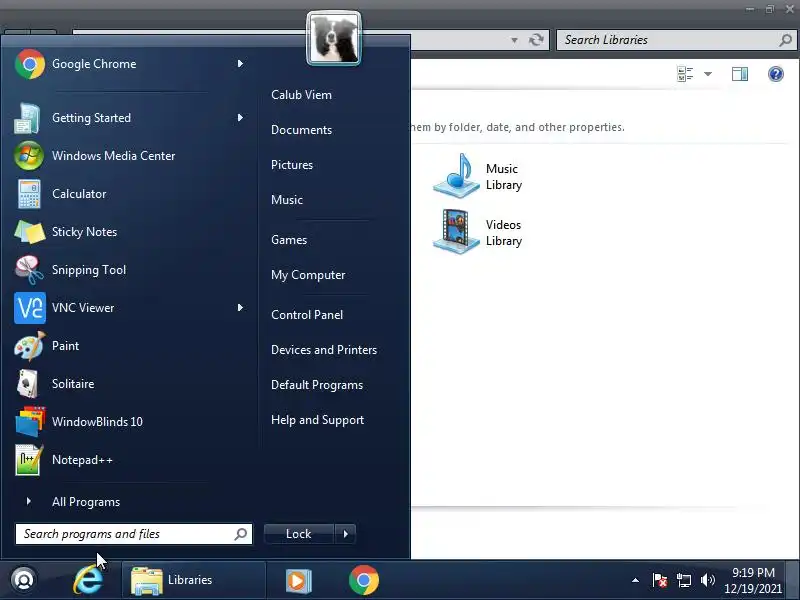Screen dimensions: 800x600
Task: Open the Notepad++ icon
Action: pyautogui.click(x=29, y=460)
